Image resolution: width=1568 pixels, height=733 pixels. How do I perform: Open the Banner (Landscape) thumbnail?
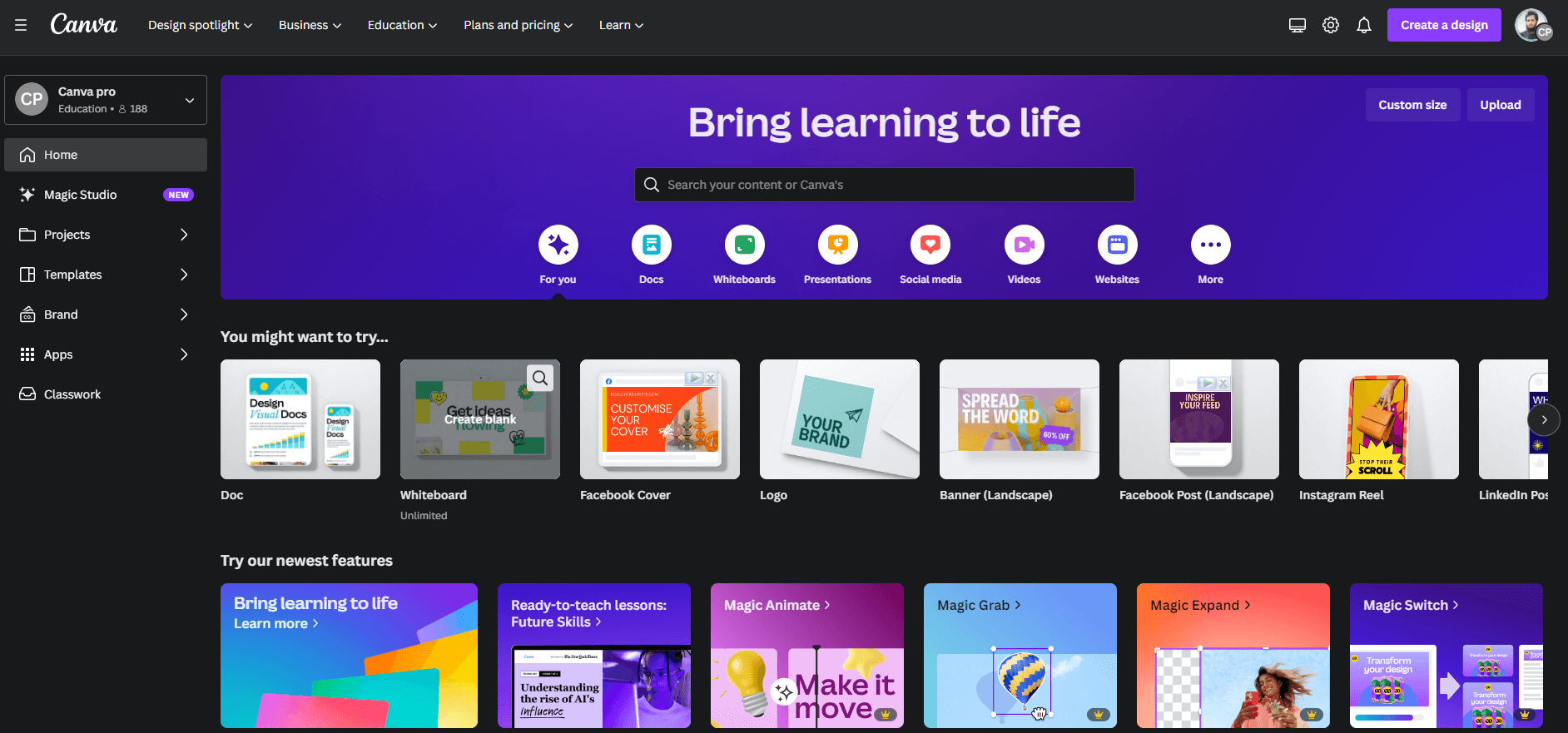click(x=1020, y=419)
